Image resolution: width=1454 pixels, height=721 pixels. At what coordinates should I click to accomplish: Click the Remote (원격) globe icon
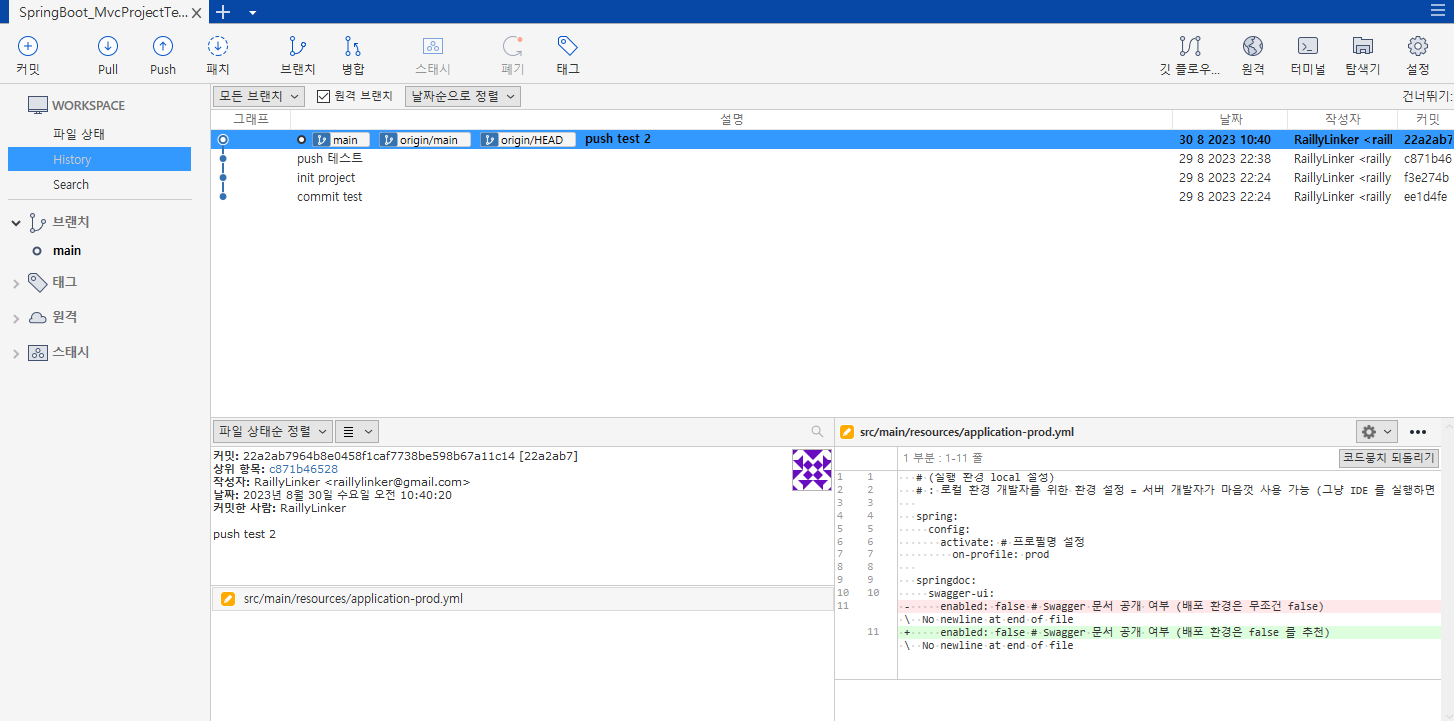(x=1253, y=46)
